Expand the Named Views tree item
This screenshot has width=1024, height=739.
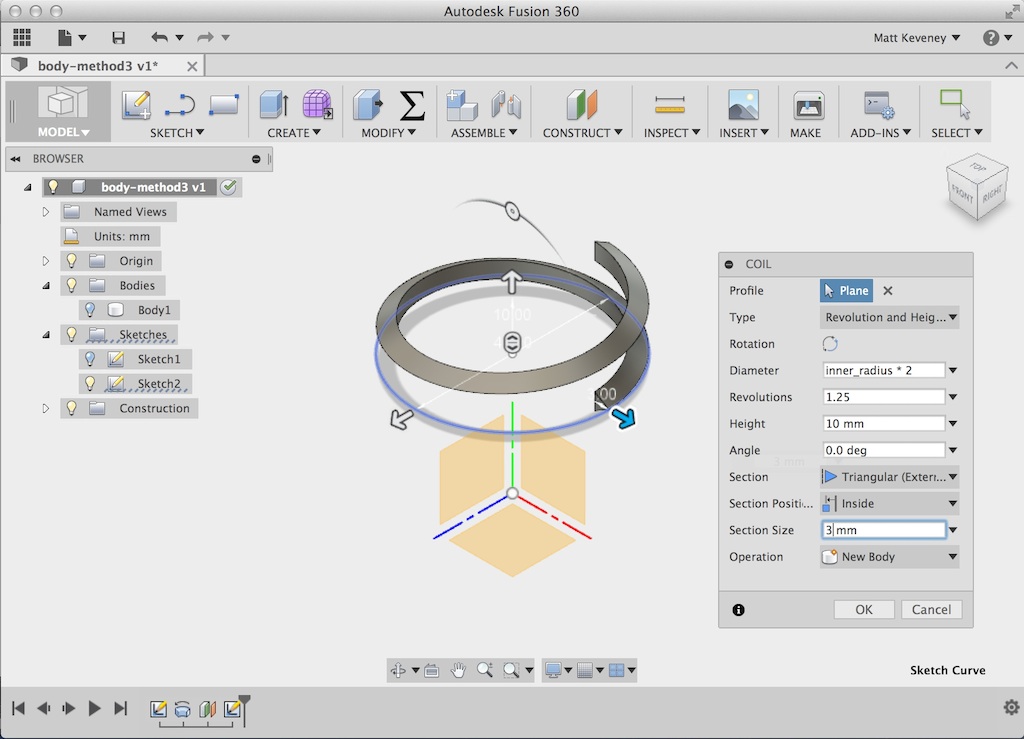pos(46,211)
